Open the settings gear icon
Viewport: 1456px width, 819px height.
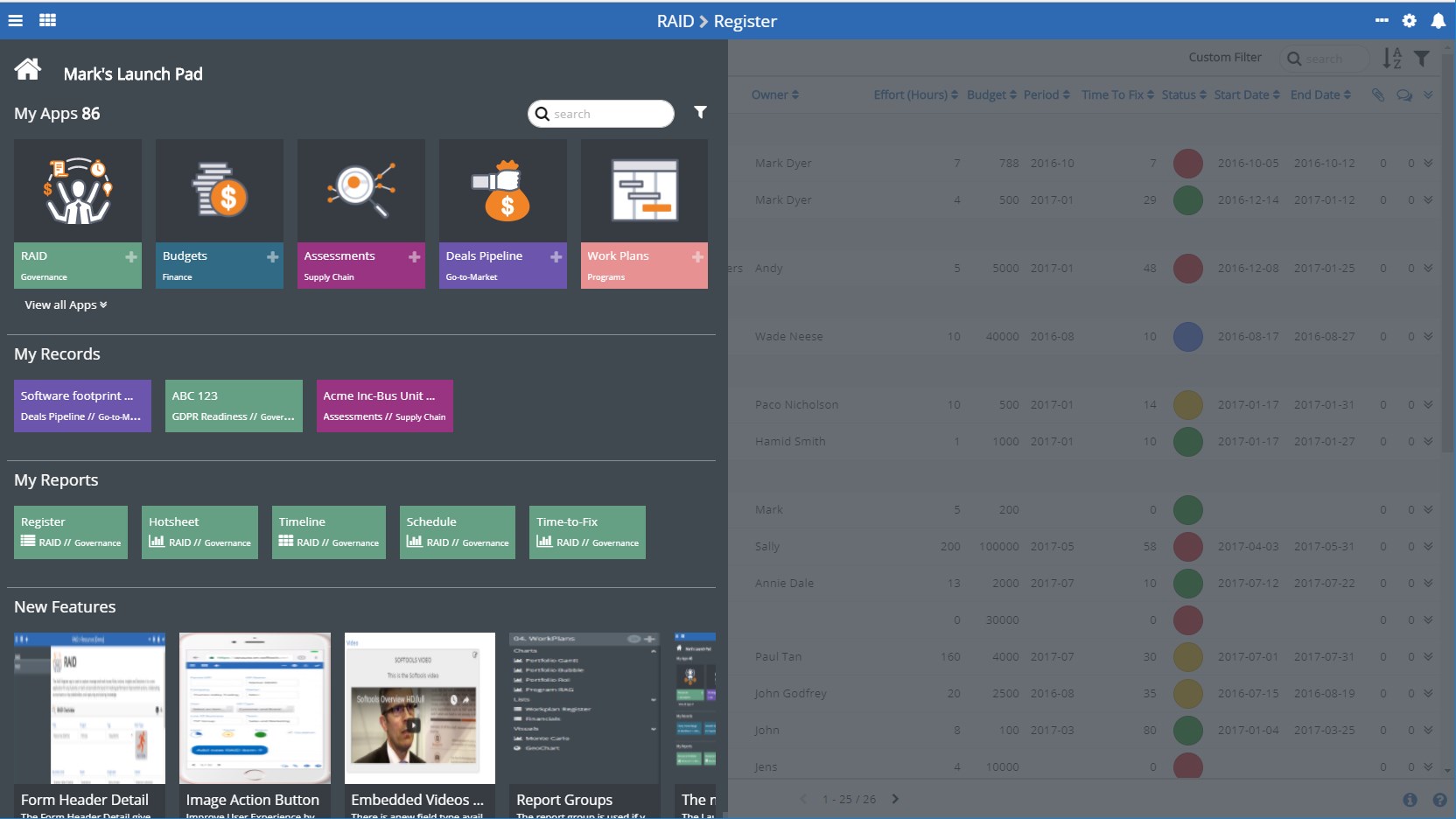[x=1409, y=20]
